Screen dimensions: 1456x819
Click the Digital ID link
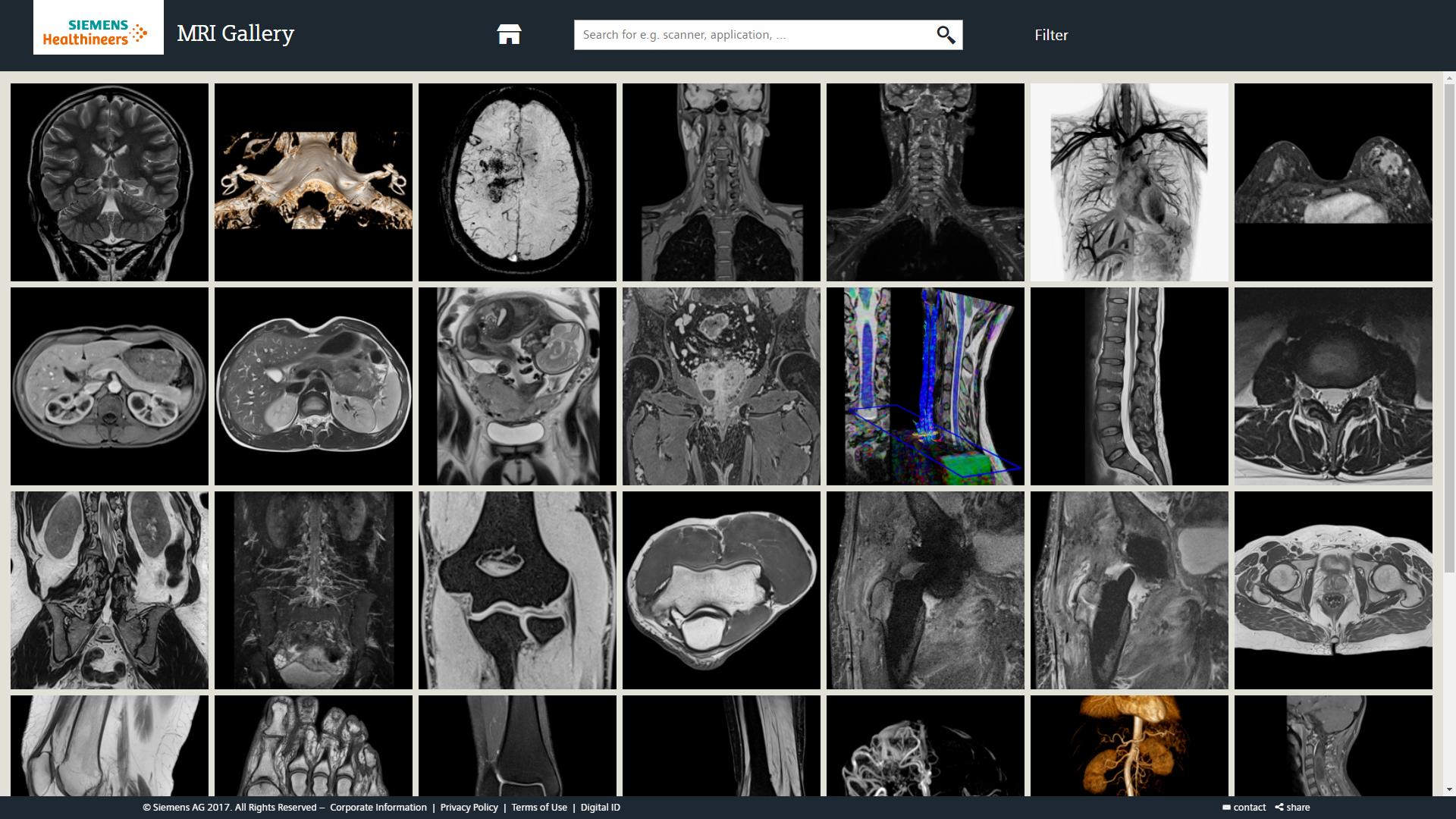coord(600,807)
